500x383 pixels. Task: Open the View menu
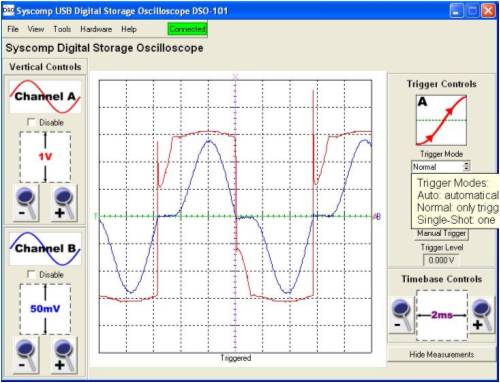pos(36,29)
